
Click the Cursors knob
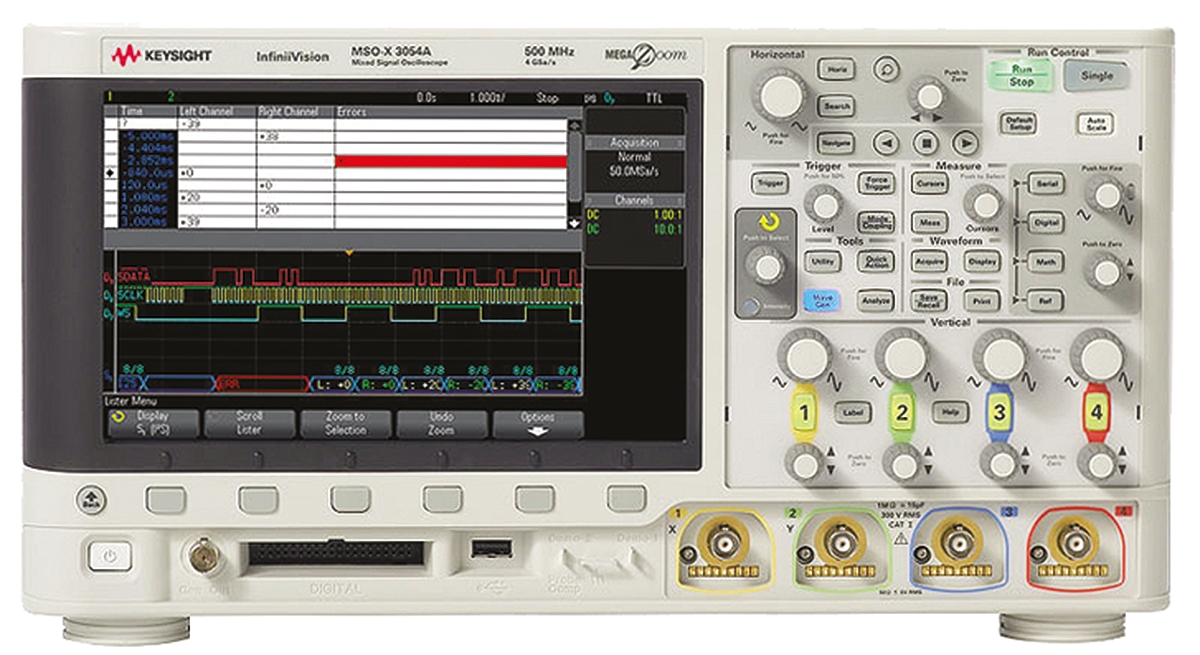click(x=981, y=205)
